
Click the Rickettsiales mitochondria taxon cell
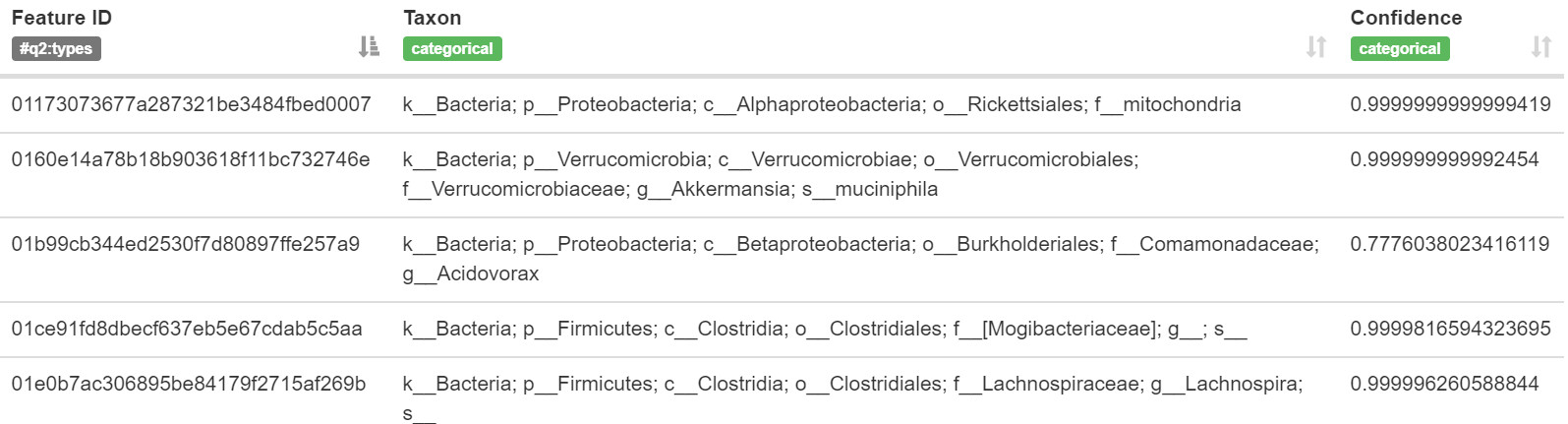(x=822, y=104)
